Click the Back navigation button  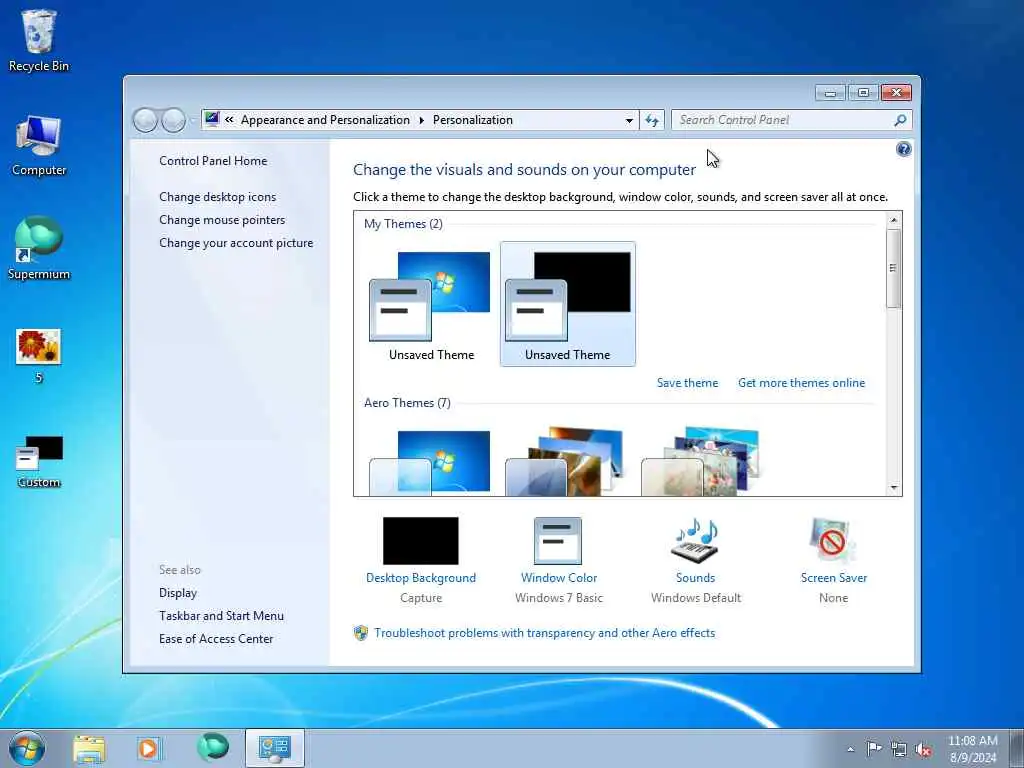coord(145,120)
